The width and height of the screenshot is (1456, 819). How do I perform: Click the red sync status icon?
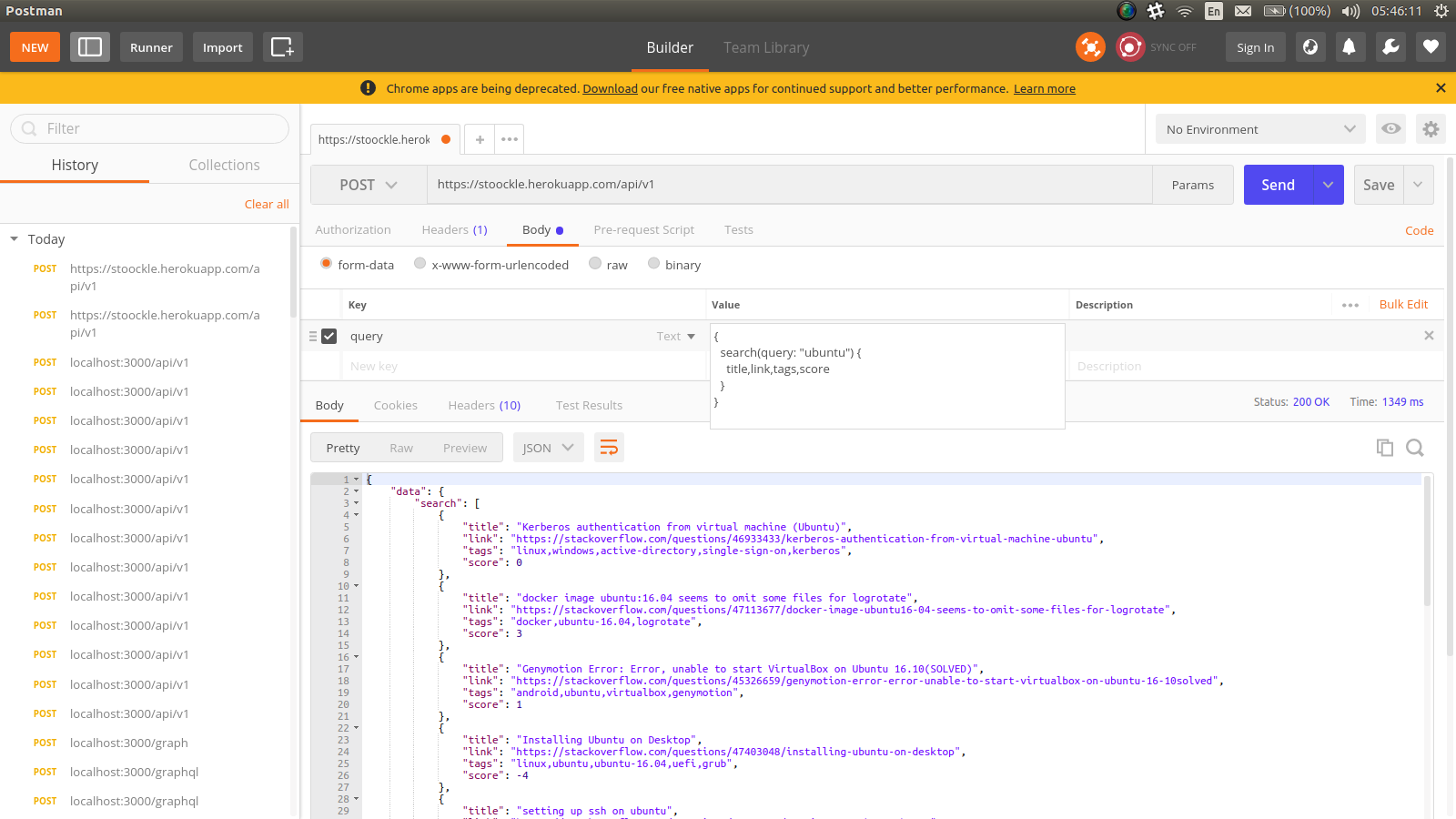click(1130, 47)
